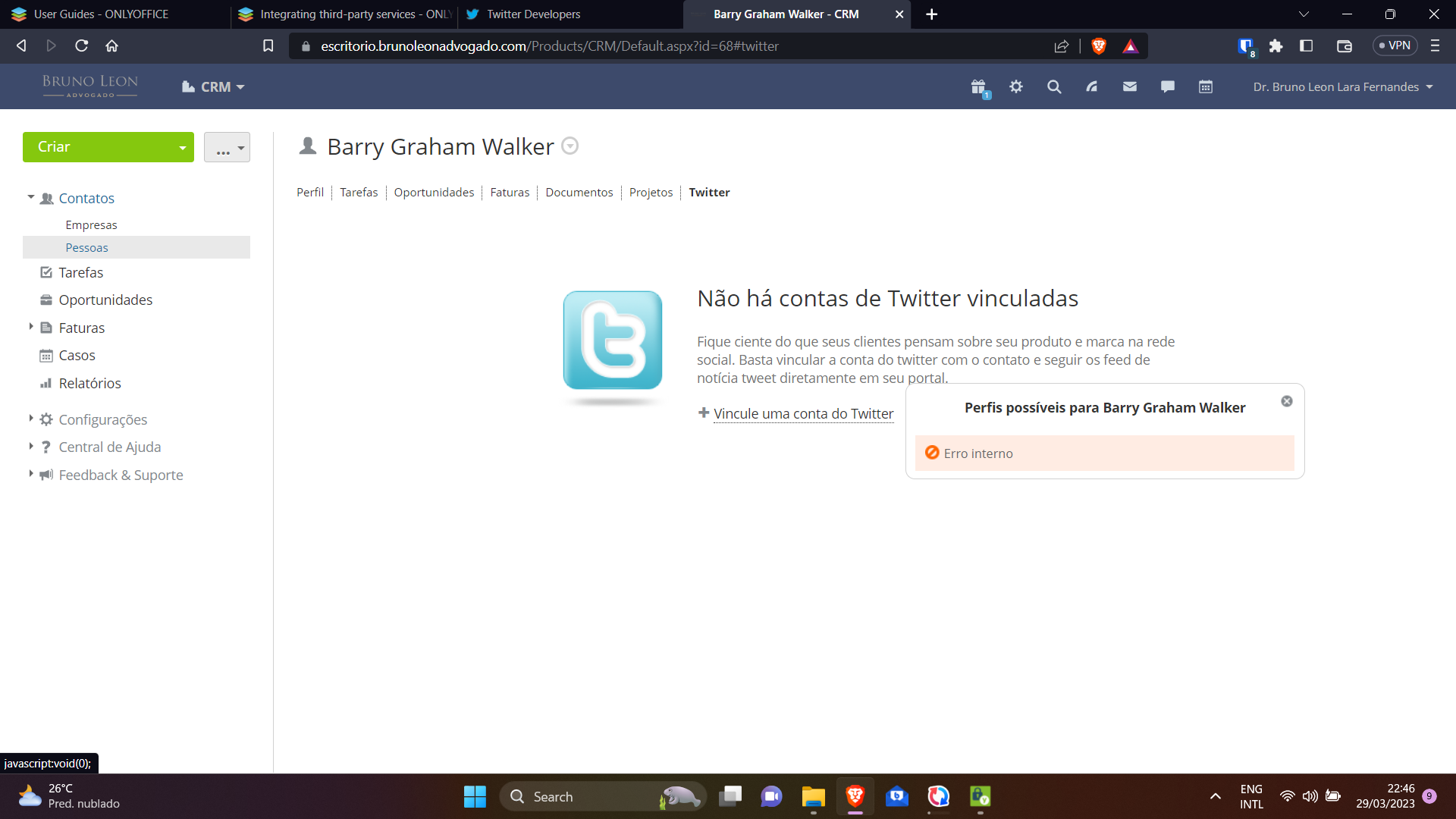This screenshot has width=1456, height=819.
Task: Expand the Feedback & Suporte section
Action: coord(31,474)
